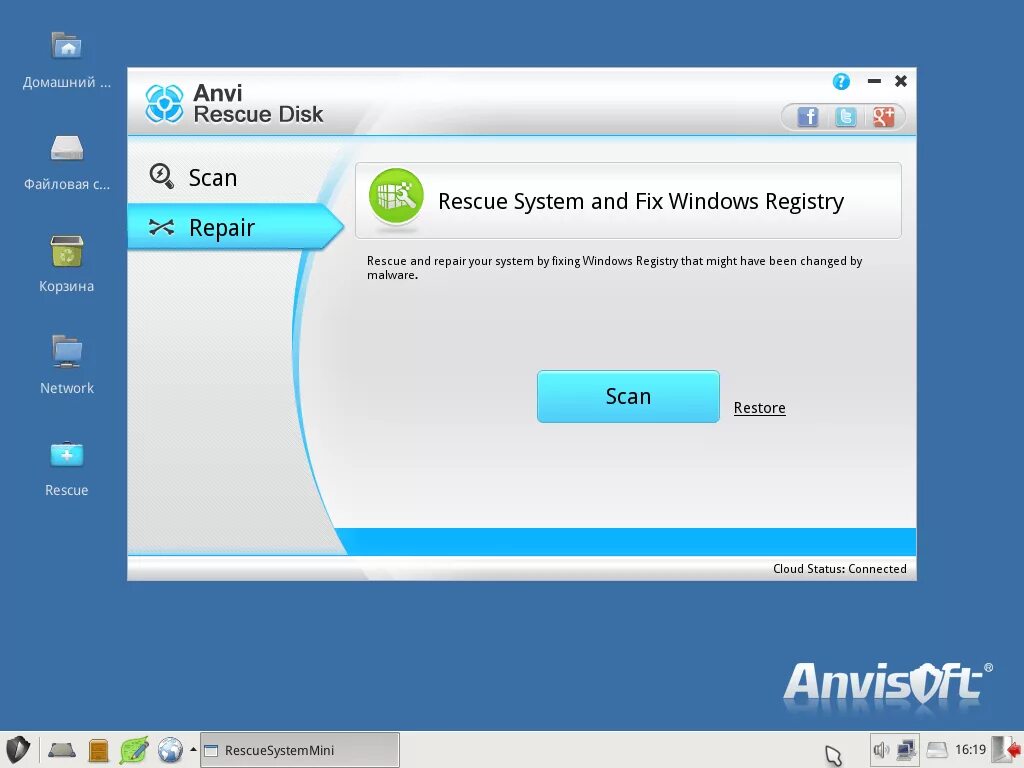Select the RescueSystemMini taskbar button
This screenshot has height=768, width=1024.
(x=300, y=750)
